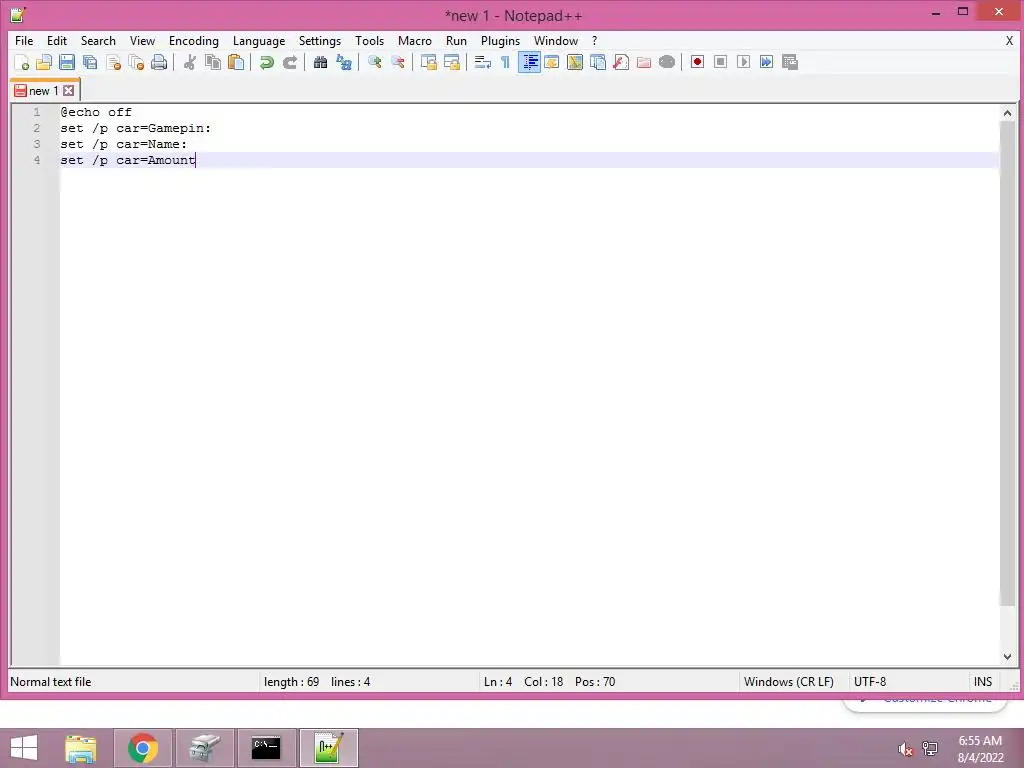Click the Close document toolbar icon
1024x768 pixels.
[x=113, y=62]
